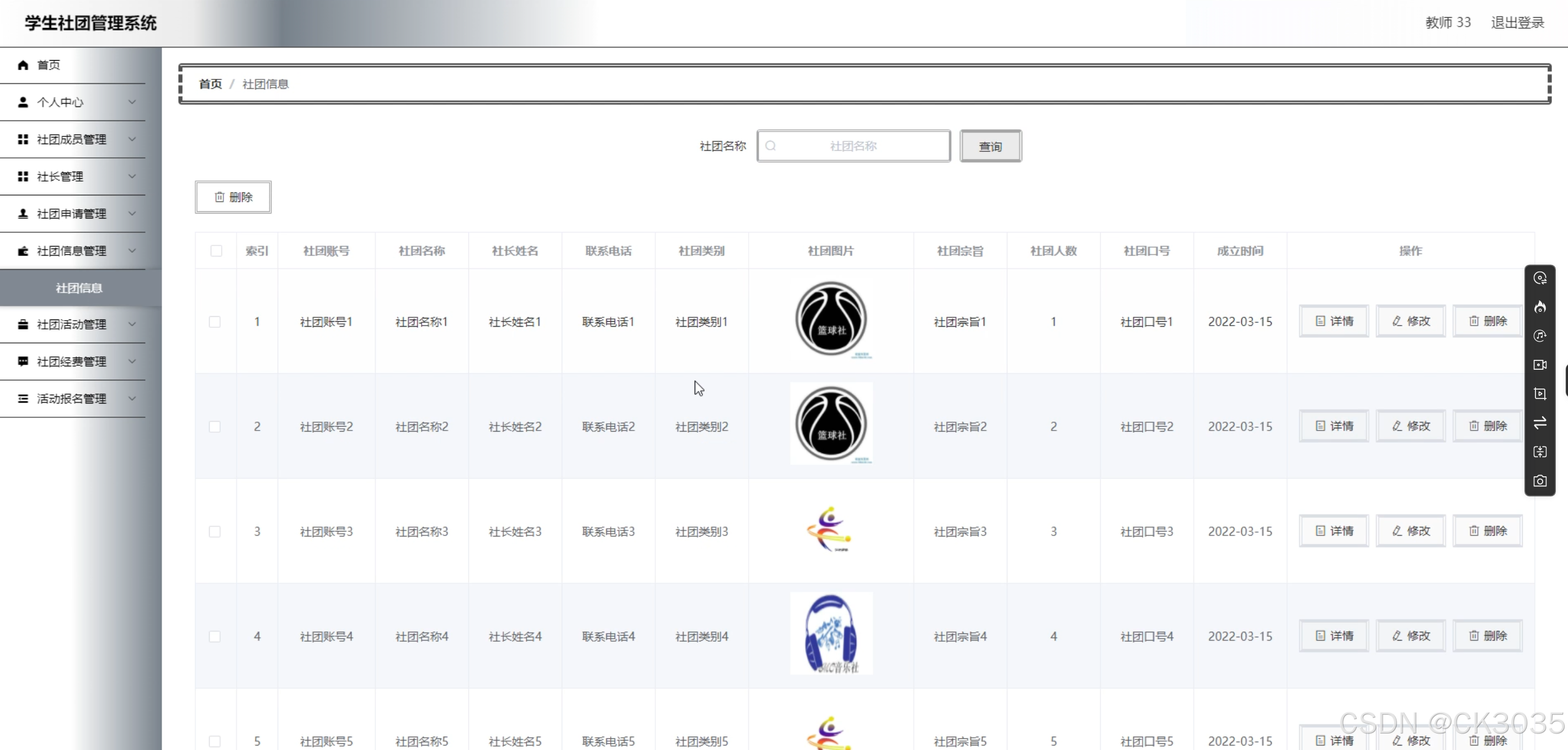Click the home icon beside 首页 in sidebar
1568x750 pixels.
coord(23,65)
